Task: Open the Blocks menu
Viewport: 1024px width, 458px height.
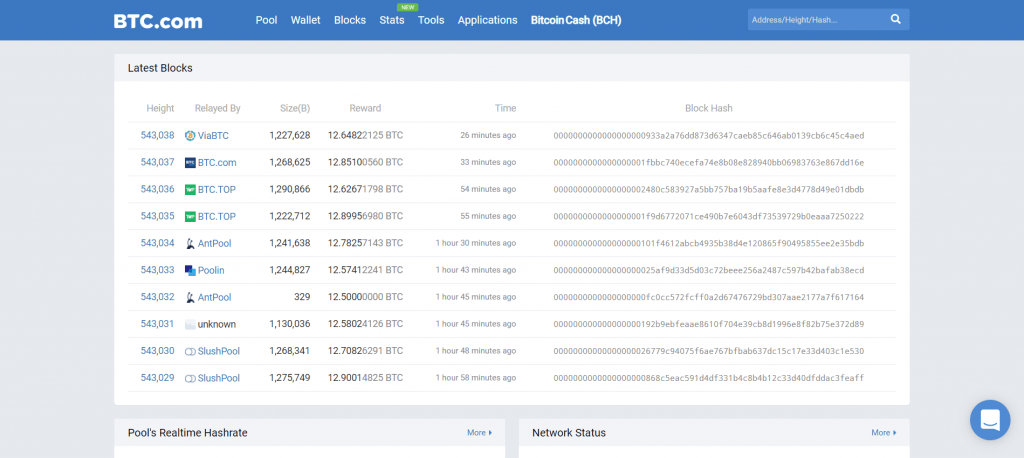Action: [x=350, y=20]
